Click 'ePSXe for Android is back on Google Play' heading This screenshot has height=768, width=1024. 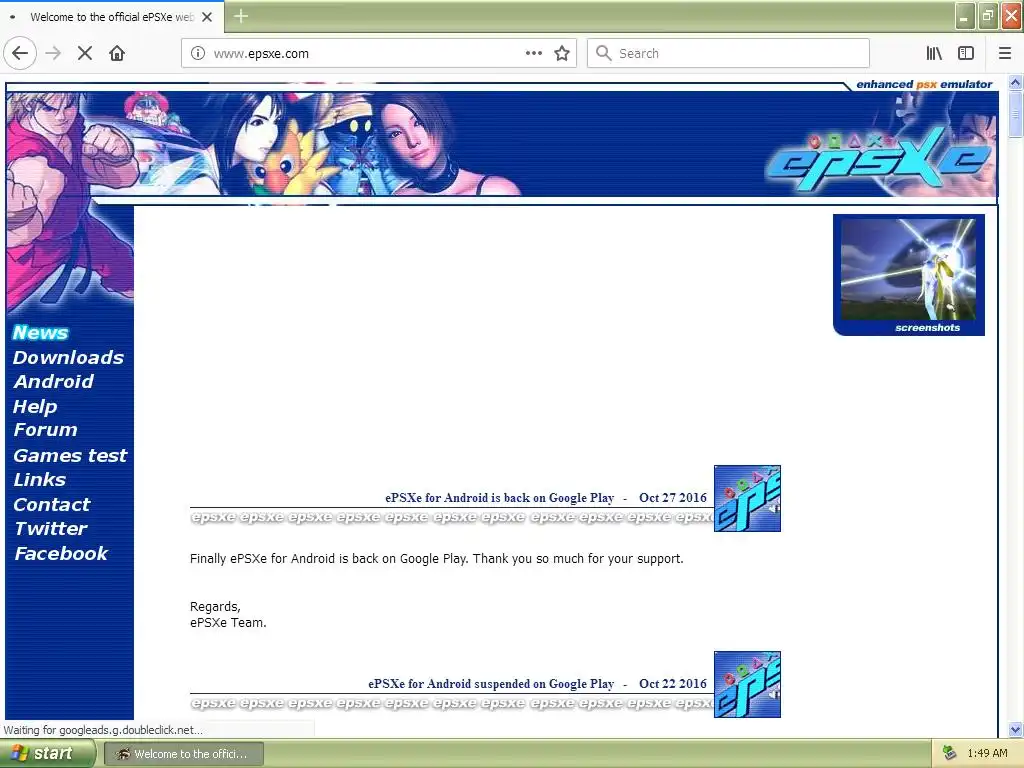click(500, 498)
